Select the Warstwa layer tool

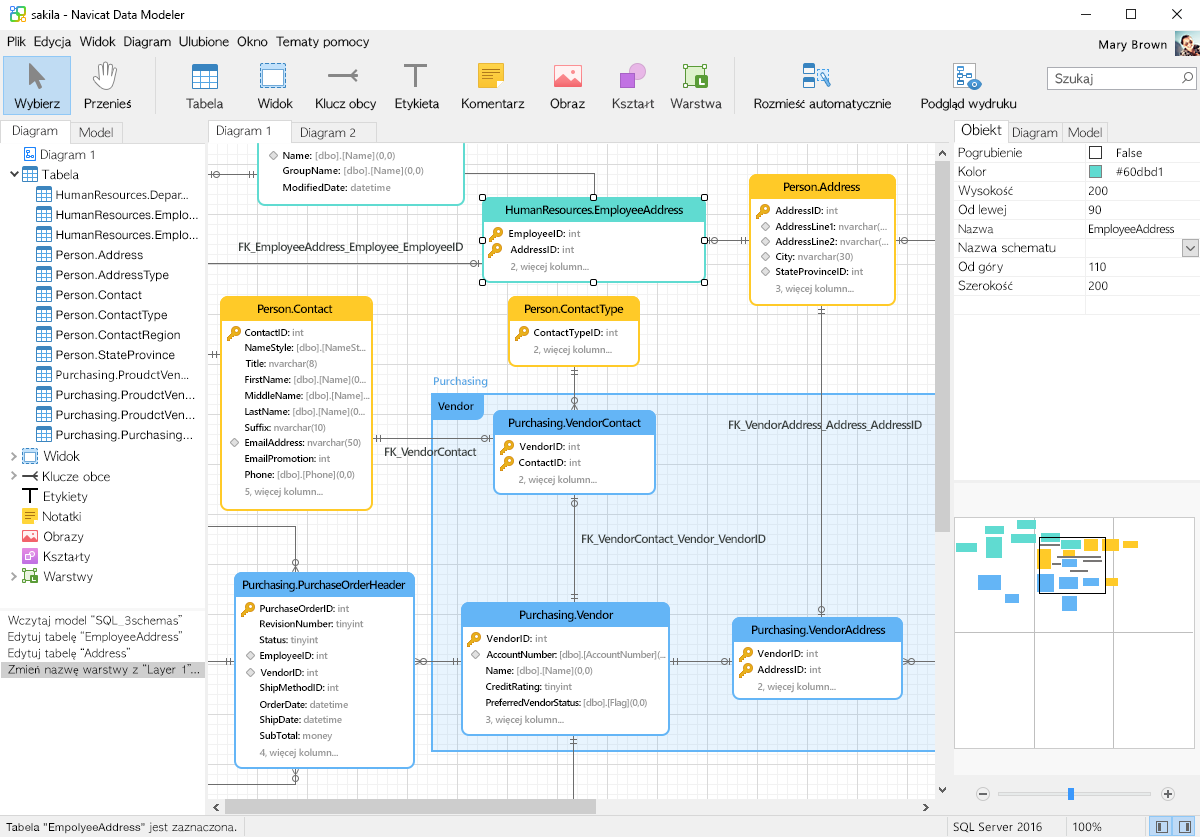pos(695,85)
